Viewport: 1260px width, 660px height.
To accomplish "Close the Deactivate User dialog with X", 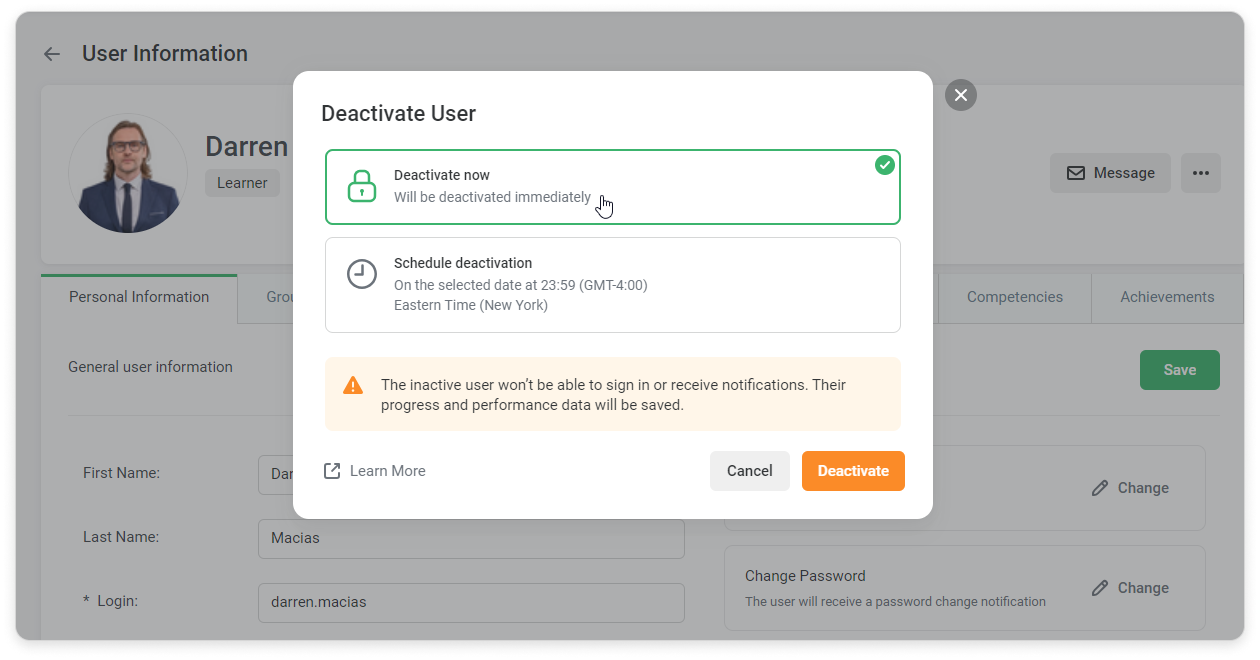I will 960,95.
